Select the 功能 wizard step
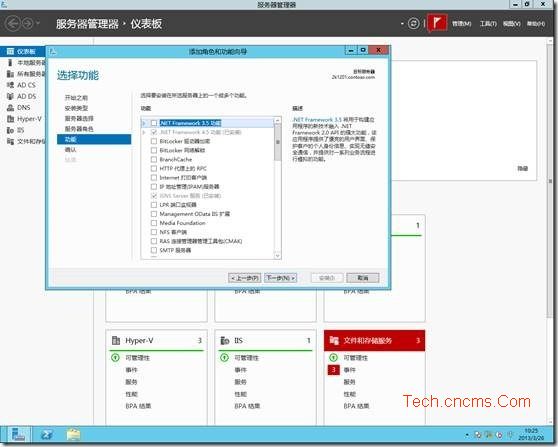 coord(94,139)
